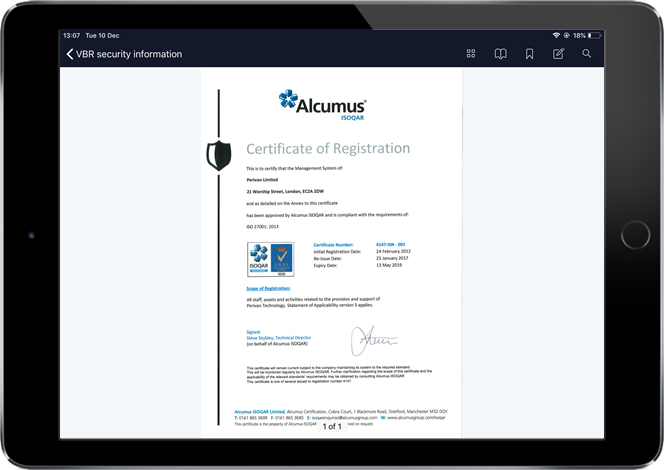Tap the '25 January 2017' re-issue date

click(392, 258)
